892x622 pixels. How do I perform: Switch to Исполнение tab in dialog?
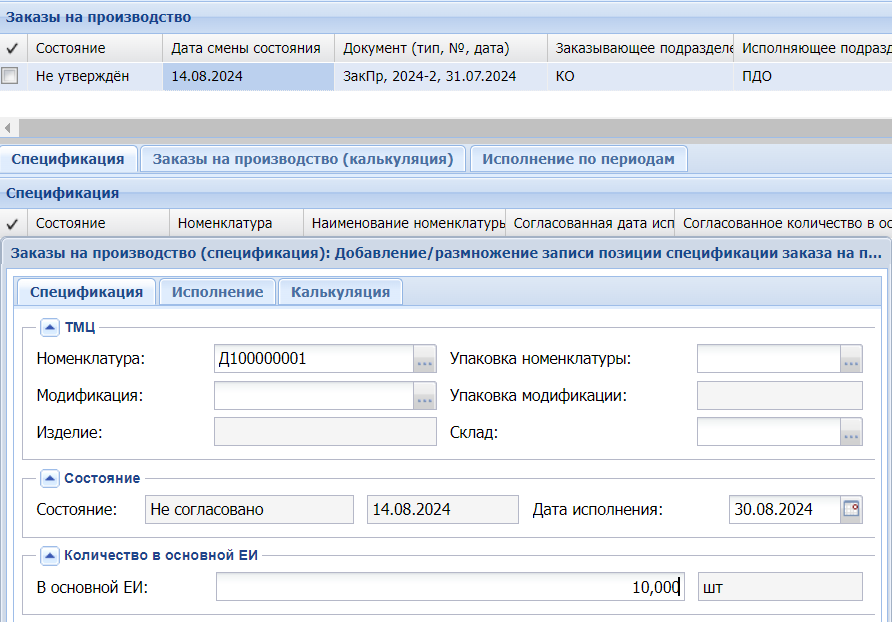click(217, 292)
